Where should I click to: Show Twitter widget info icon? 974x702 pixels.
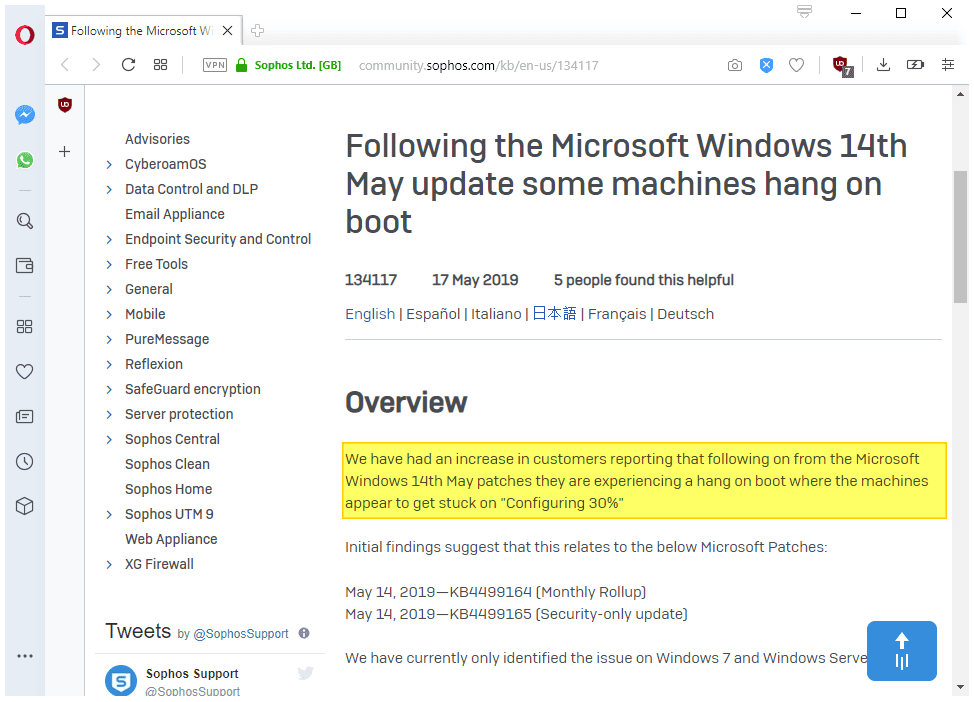pos(304,633)
